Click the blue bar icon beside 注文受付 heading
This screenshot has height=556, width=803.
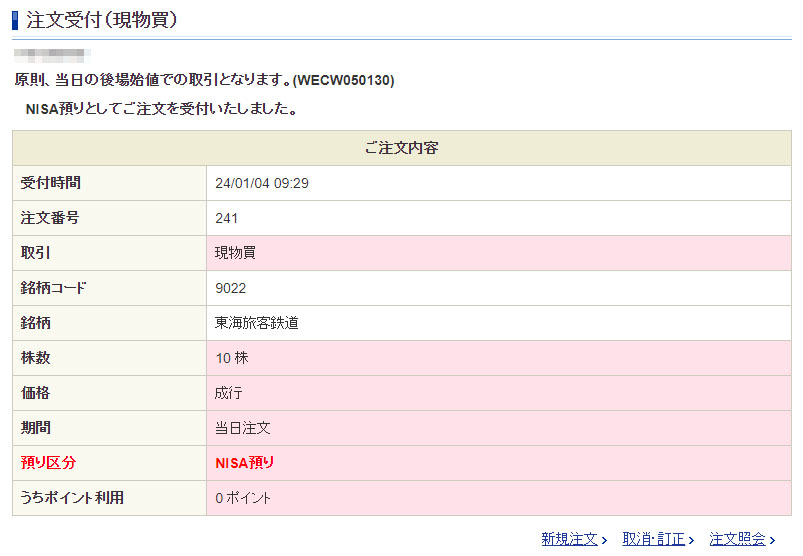pos(15,19)
